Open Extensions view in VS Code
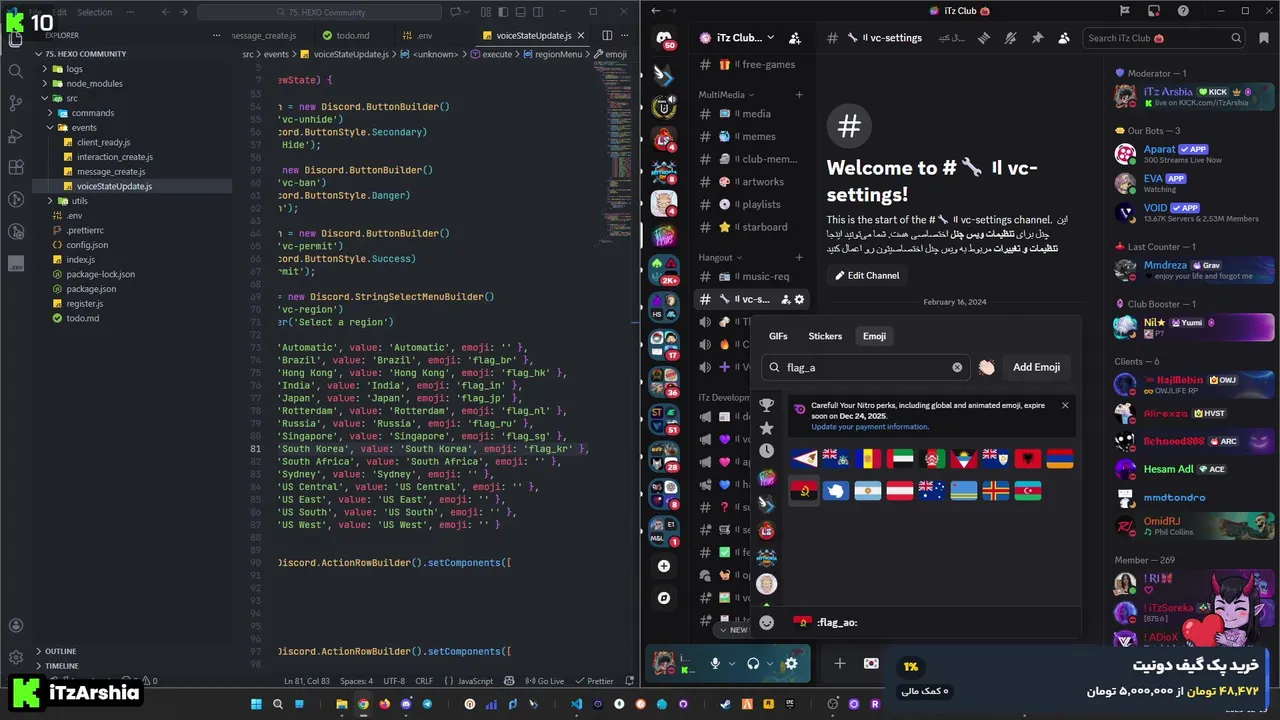1280x720 pixels. coord(15,167)
